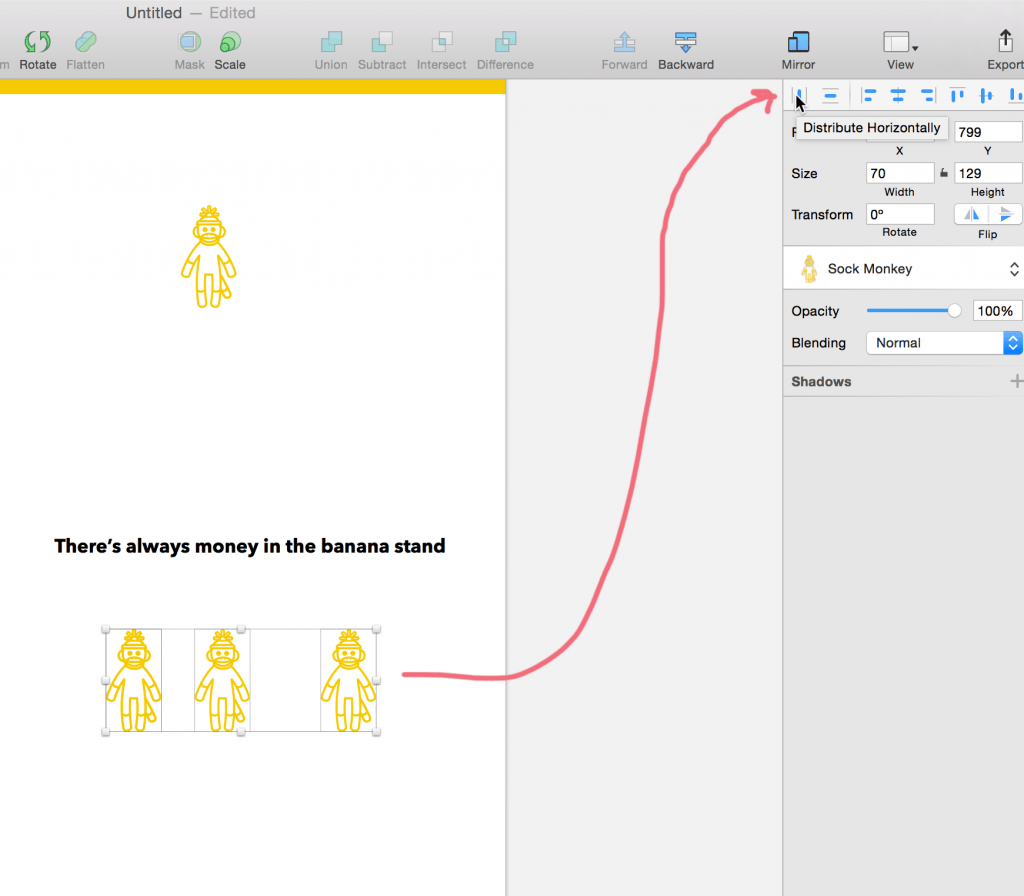Click the Opacity slider handle

[x=954, y=311]
